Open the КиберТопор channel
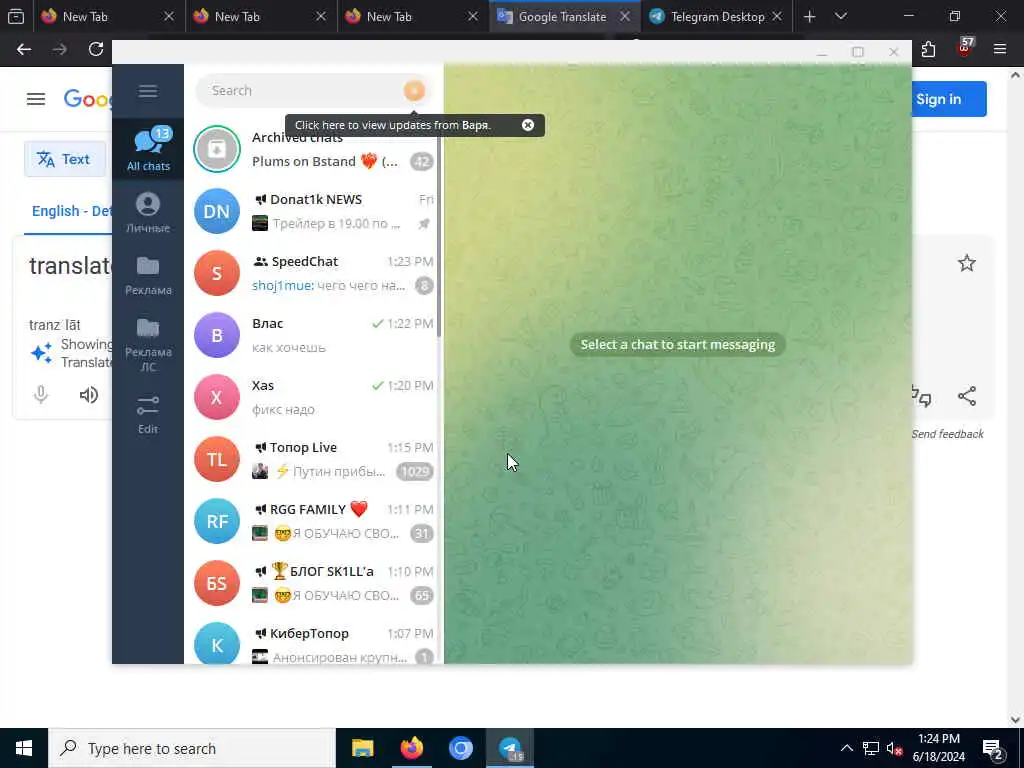The height and width of the screenshot is (768, 1024). click(313, 641)
